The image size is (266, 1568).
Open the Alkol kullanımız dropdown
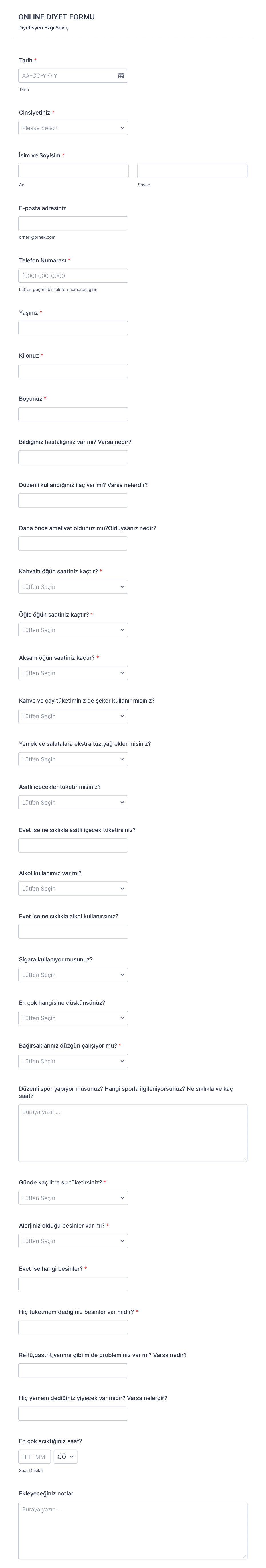coord(73,889)
